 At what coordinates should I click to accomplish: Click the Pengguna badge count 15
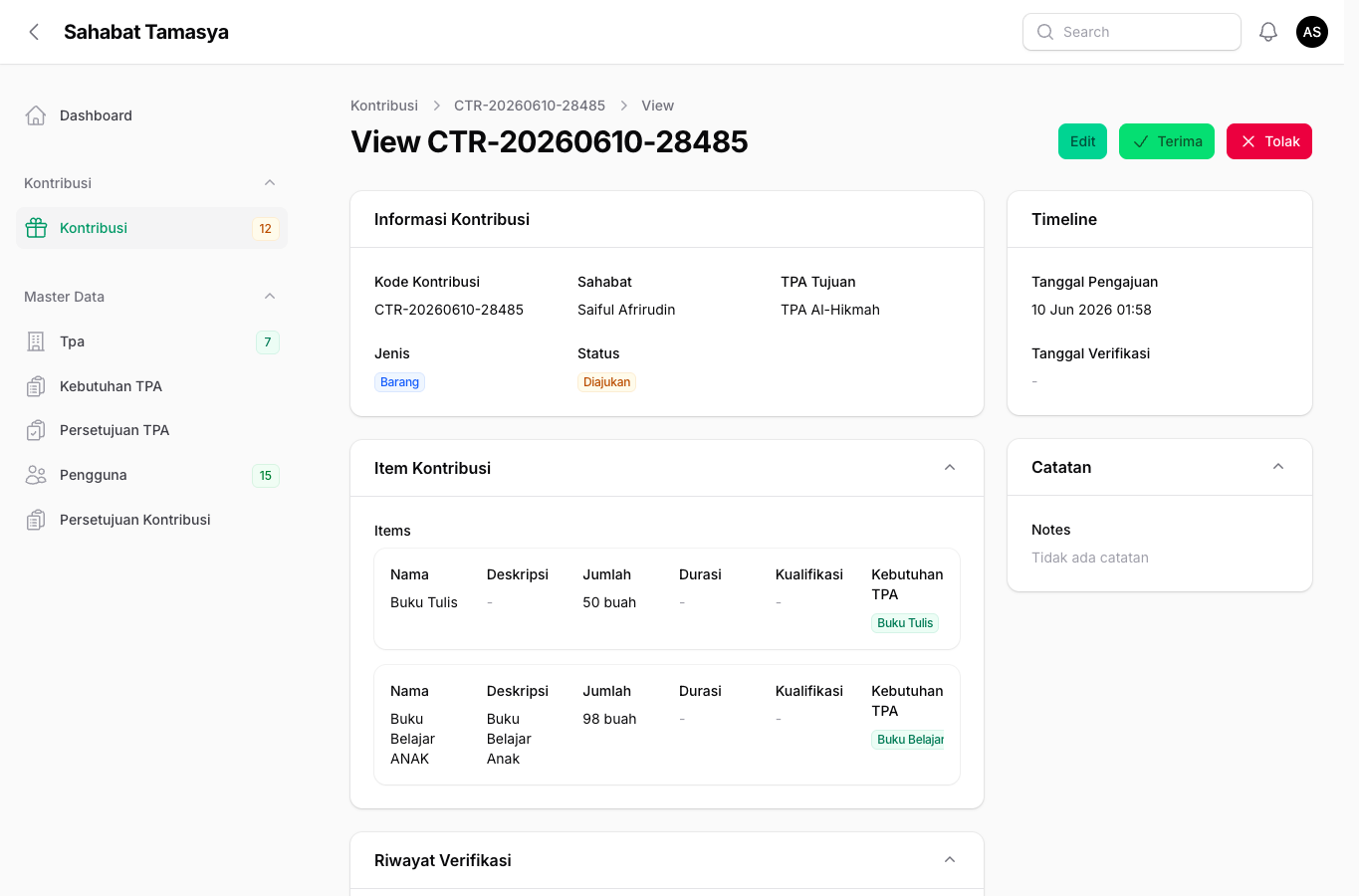(x=266, y=476)
